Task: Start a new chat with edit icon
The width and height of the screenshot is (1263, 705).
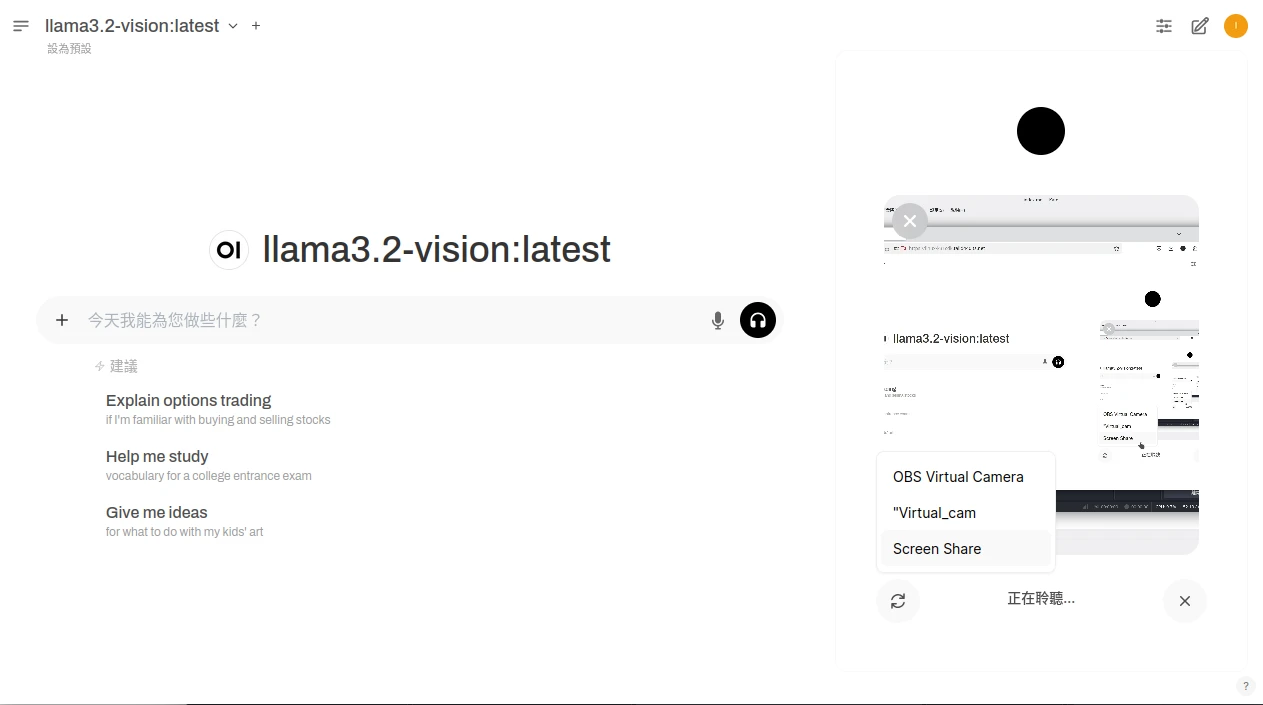Action: tap(1200, 27)
